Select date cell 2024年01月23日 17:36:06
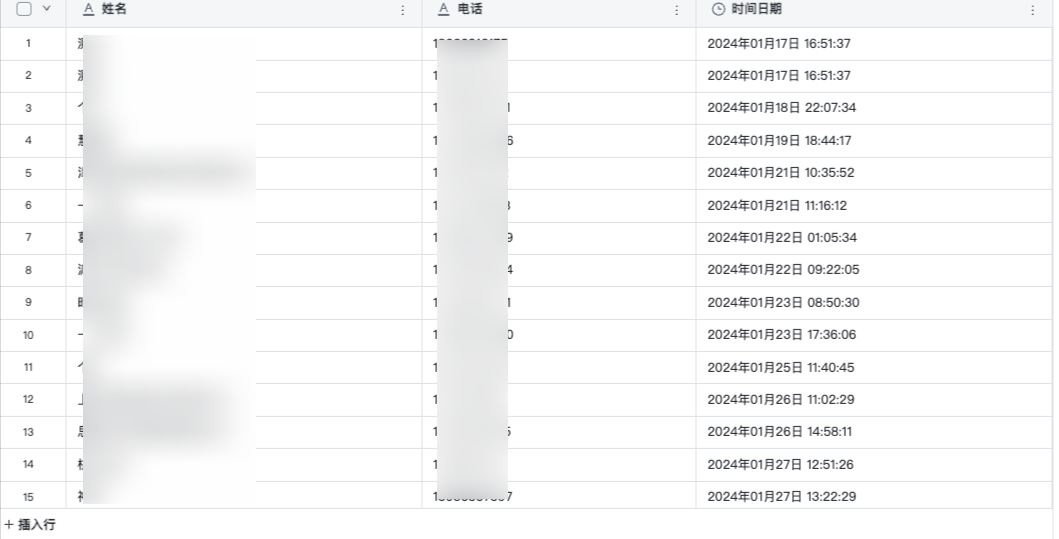This screenshot has height=539, width=1059. [x=874, y=335]
